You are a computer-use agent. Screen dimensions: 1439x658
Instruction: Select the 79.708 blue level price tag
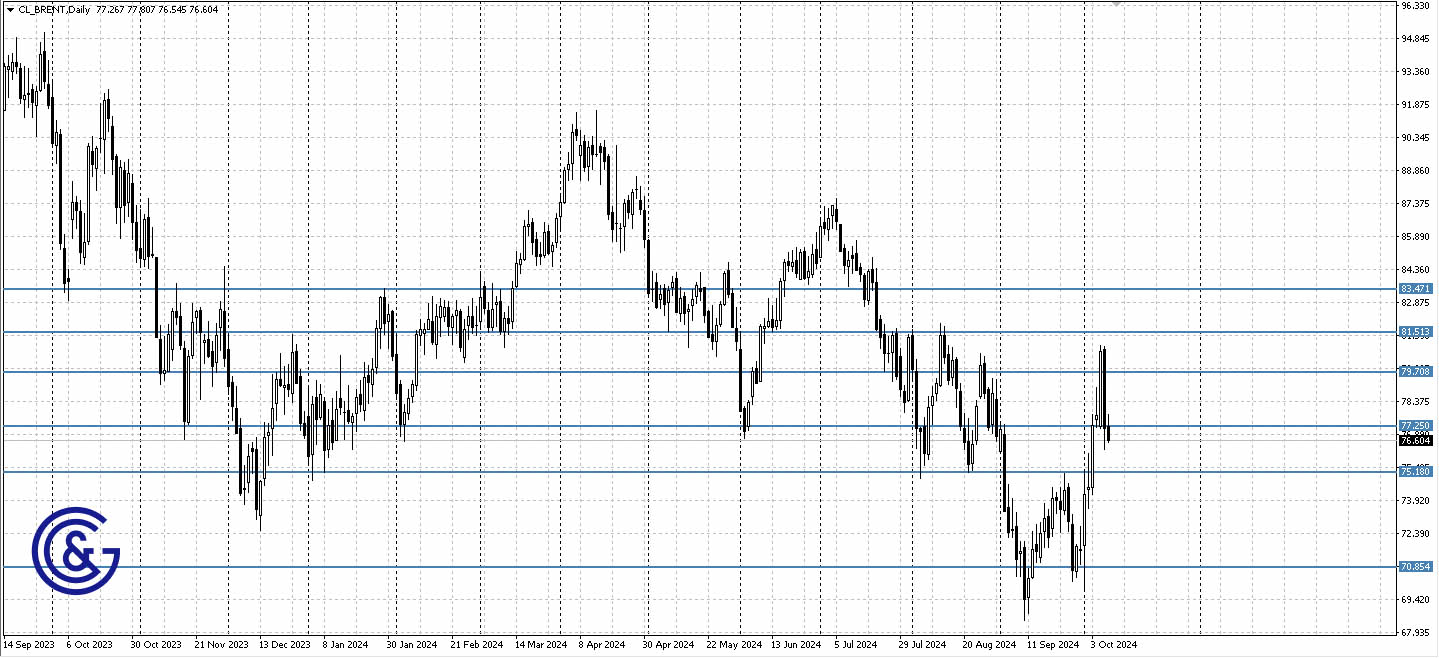1415,371
